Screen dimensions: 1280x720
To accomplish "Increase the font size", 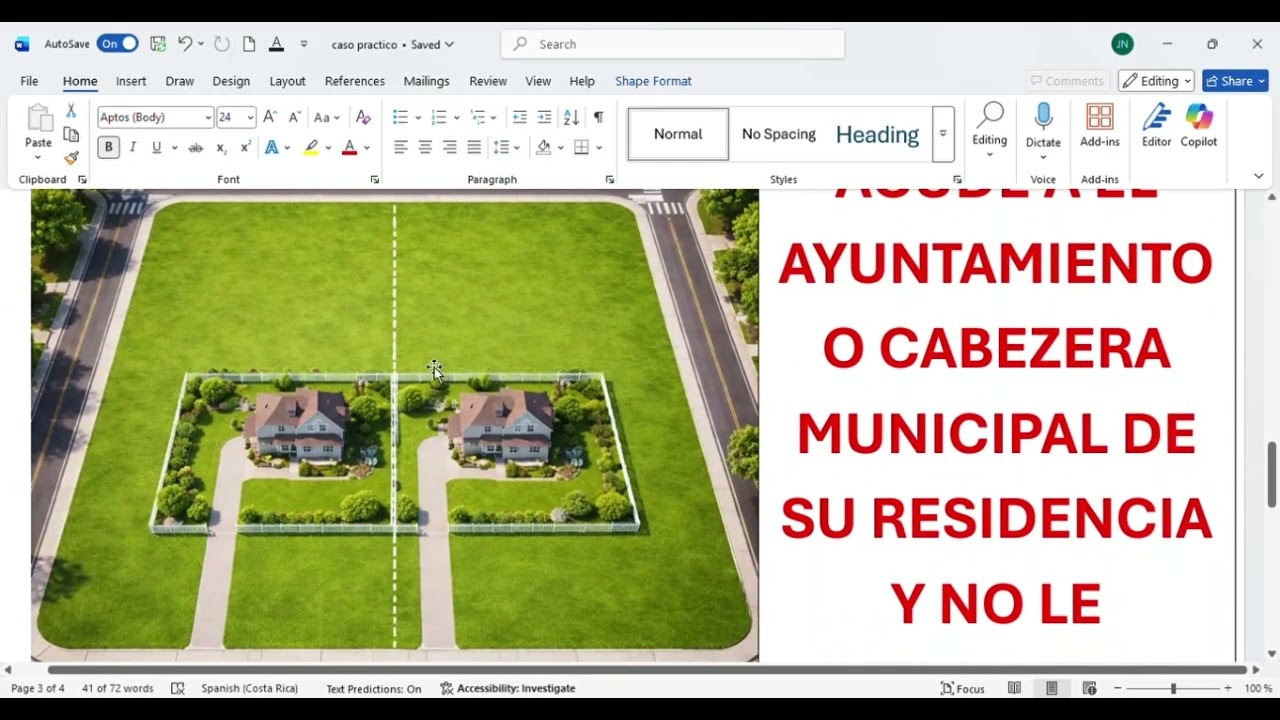I will 270,117.
